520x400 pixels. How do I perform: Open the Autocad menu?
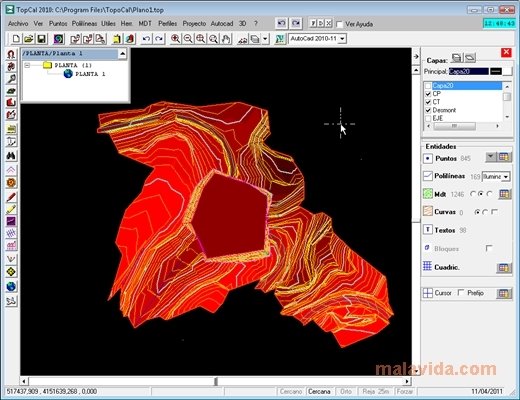point(222,24)
